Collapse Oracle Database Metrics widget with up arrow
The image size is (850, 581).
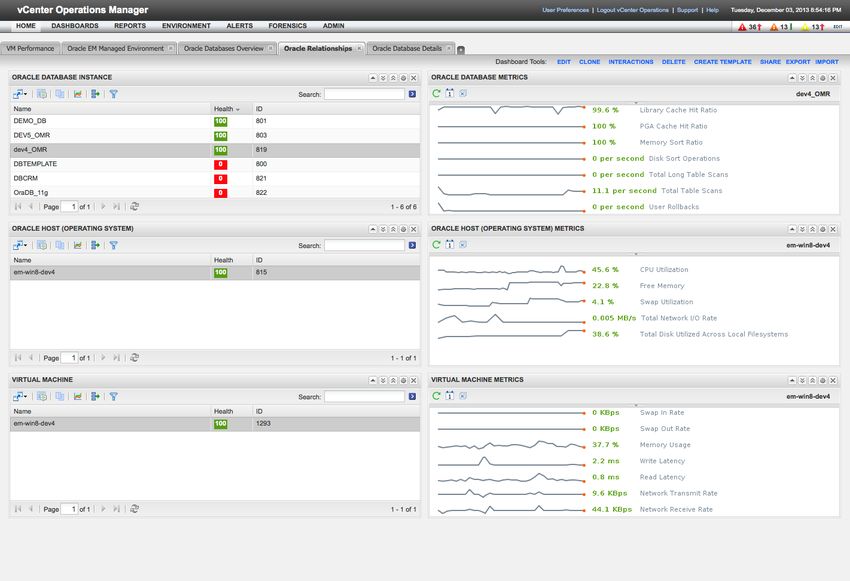click(x=793, y=78)
